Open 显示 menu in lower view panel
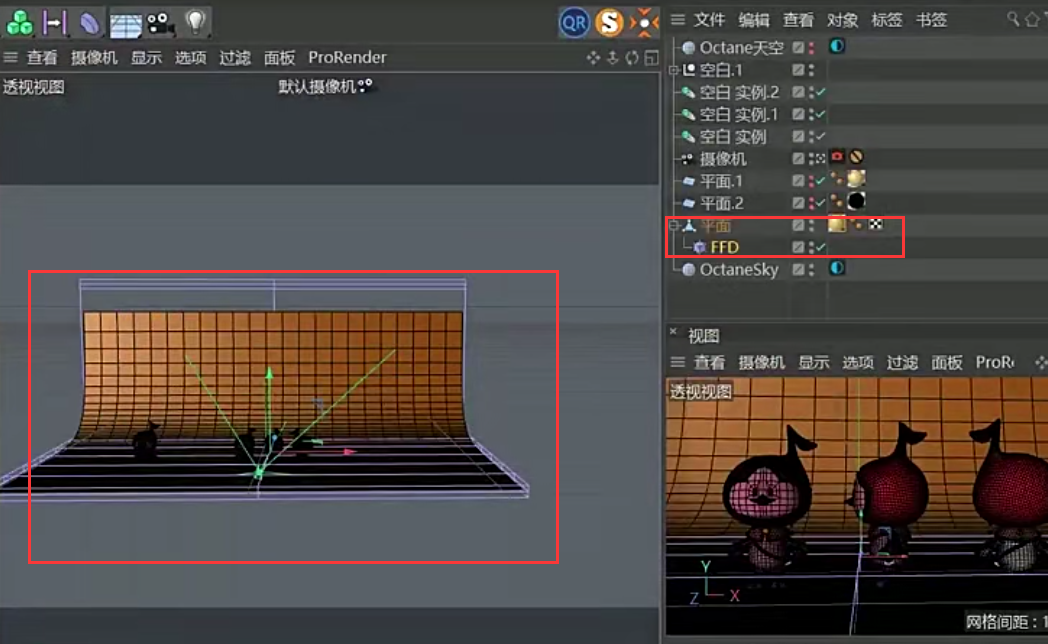 tap(813, 362)
